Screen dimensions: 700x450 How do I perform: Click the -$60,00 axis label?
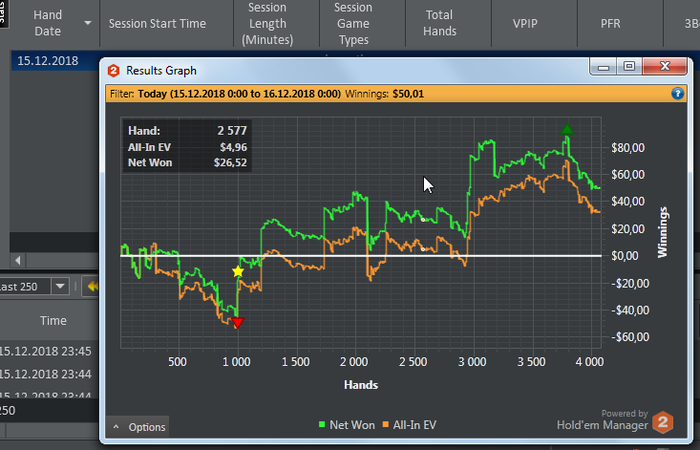(x=629, y=337)
